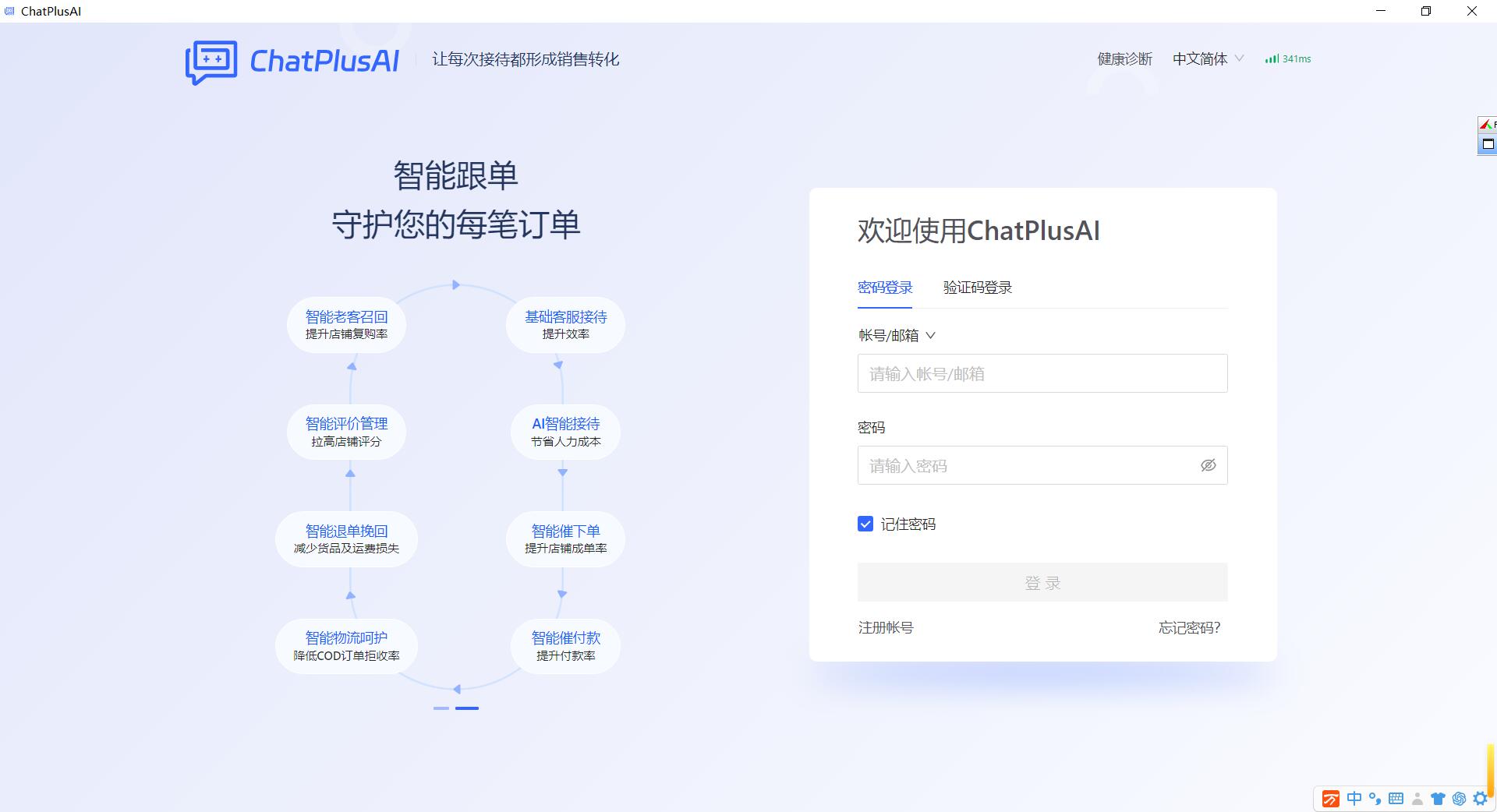The image size is (1497, 812).
Task: Click the 请输入帐号/邮箱 input field
Action: [1042, 374]
